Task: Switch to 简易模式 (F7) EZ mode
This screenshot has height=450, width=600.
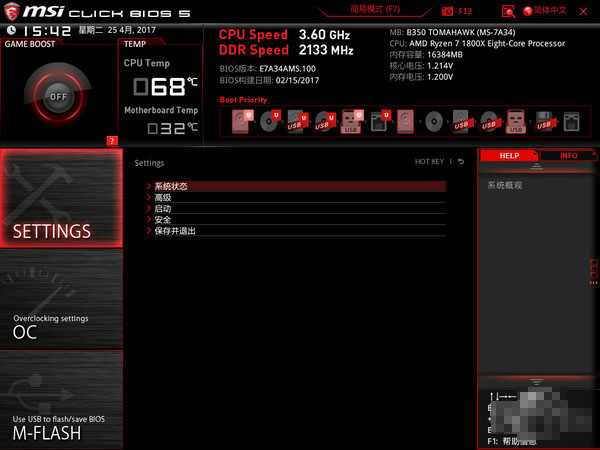Action: point(375,9)
